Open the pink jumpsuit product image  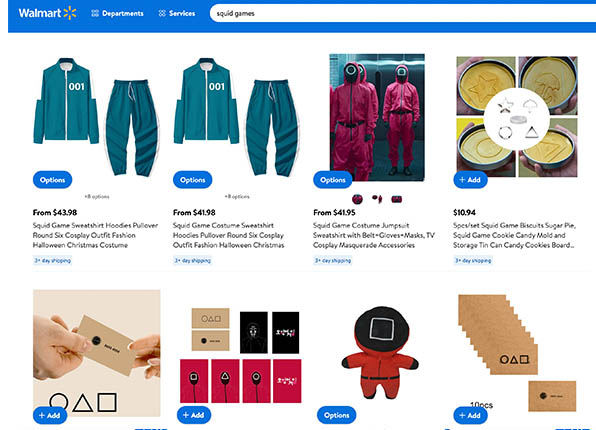tap(377, 117)
